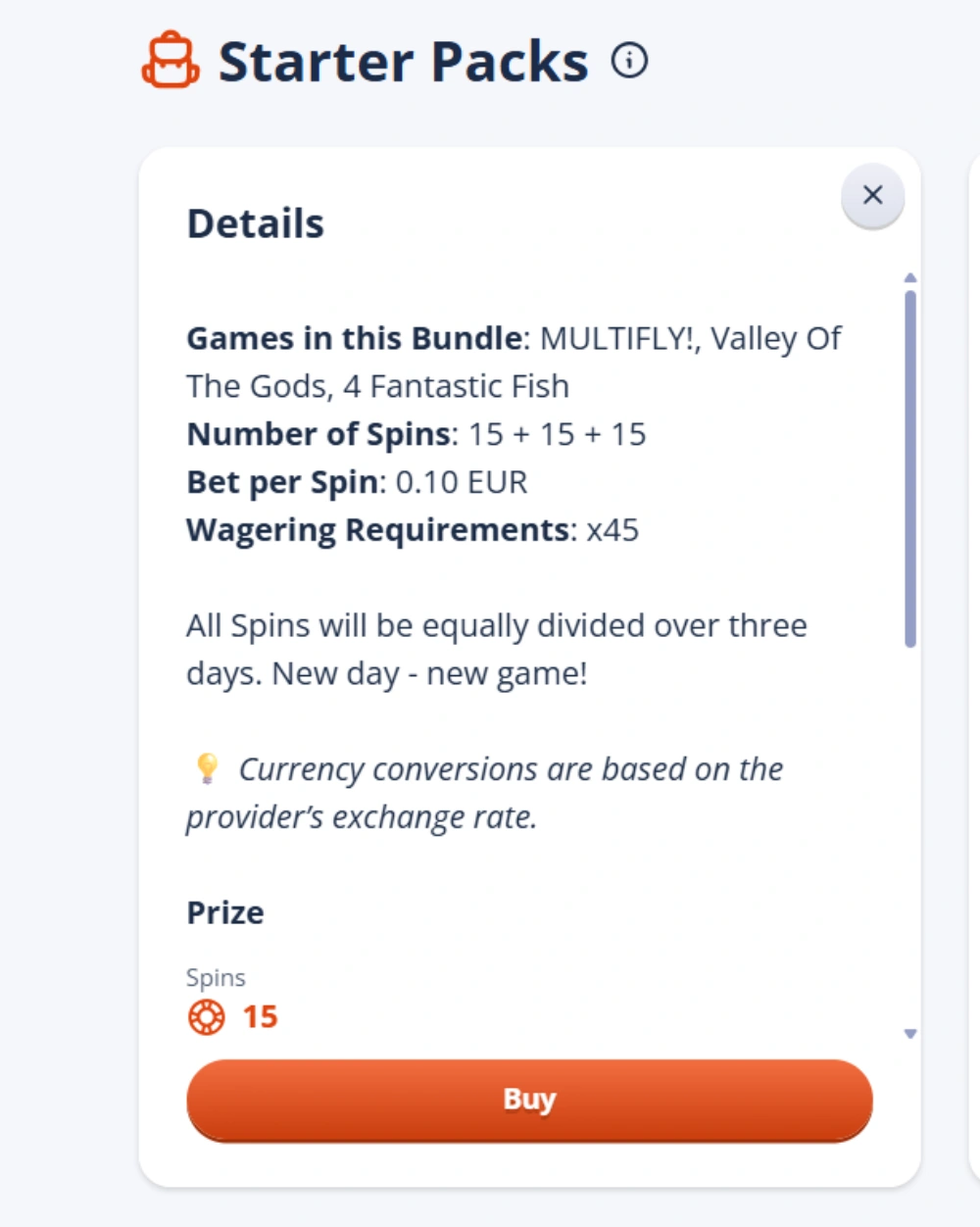Click the gray Spins label under Prize
Screen dimensions: 980x1227
click(216, 977)
